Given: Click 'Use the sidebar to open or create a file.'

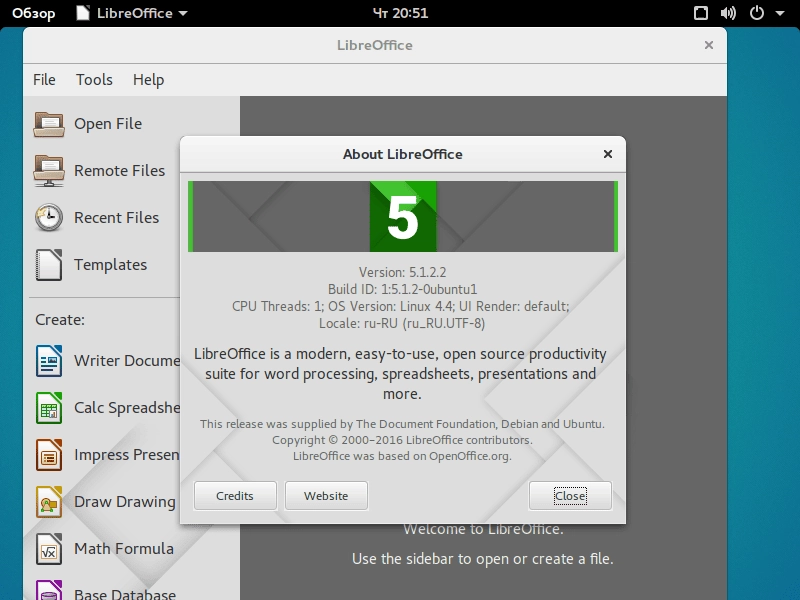Looking at the screenshot, I should [x=483, y=559].
